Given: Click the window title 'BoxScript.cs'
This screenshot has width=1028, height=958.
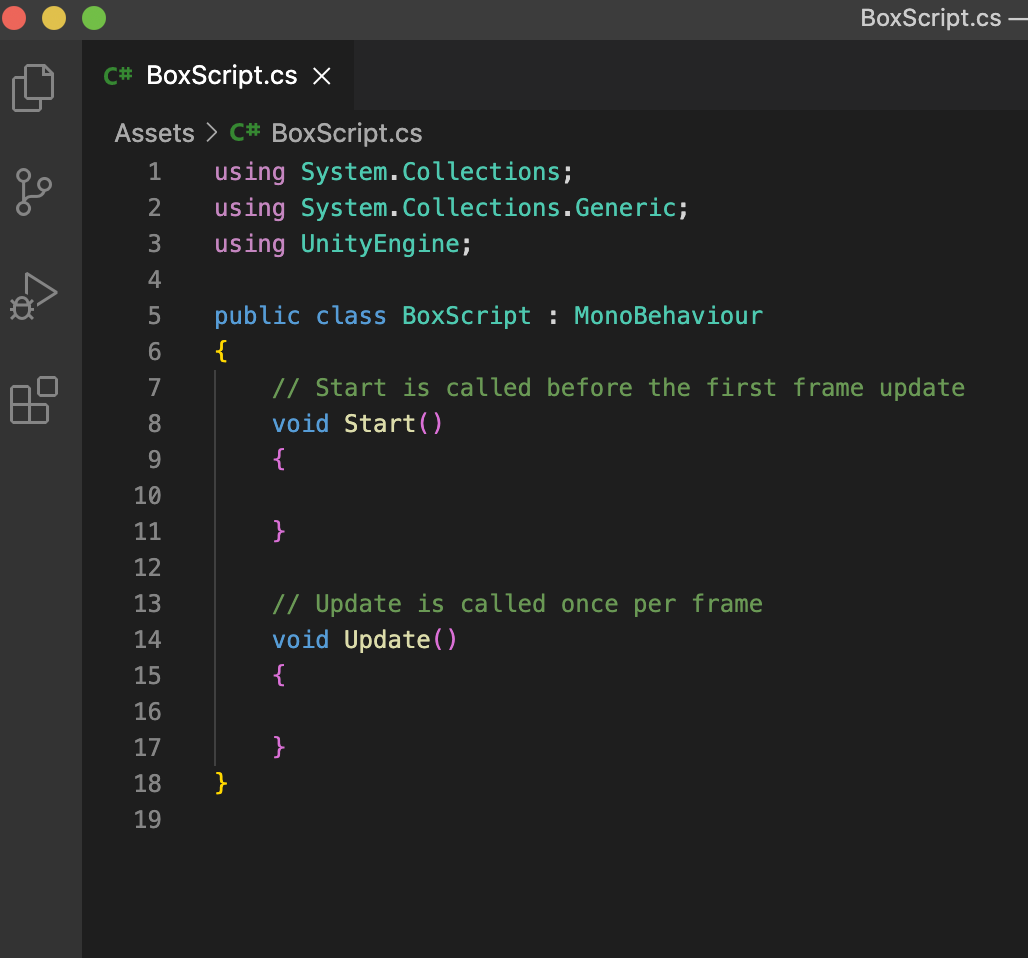Looking at the screenshot, I should point(931,18).
